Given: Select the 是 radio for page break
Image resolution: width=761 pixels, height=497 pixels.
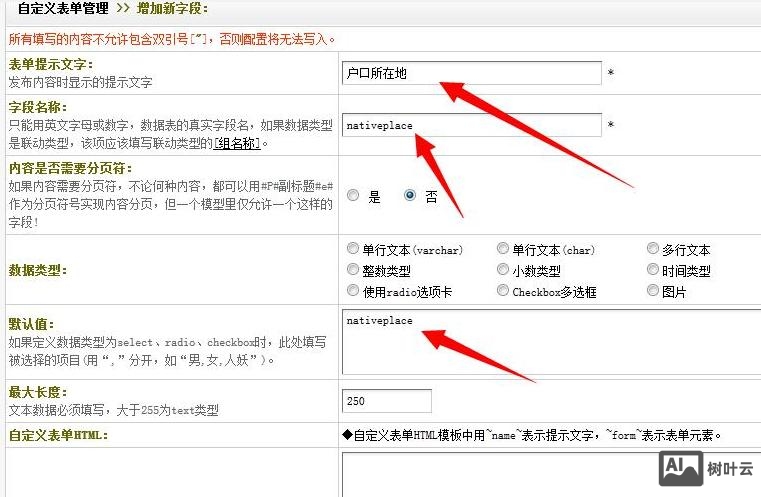Looking at the screenshot, I should [x=353, y=195].
